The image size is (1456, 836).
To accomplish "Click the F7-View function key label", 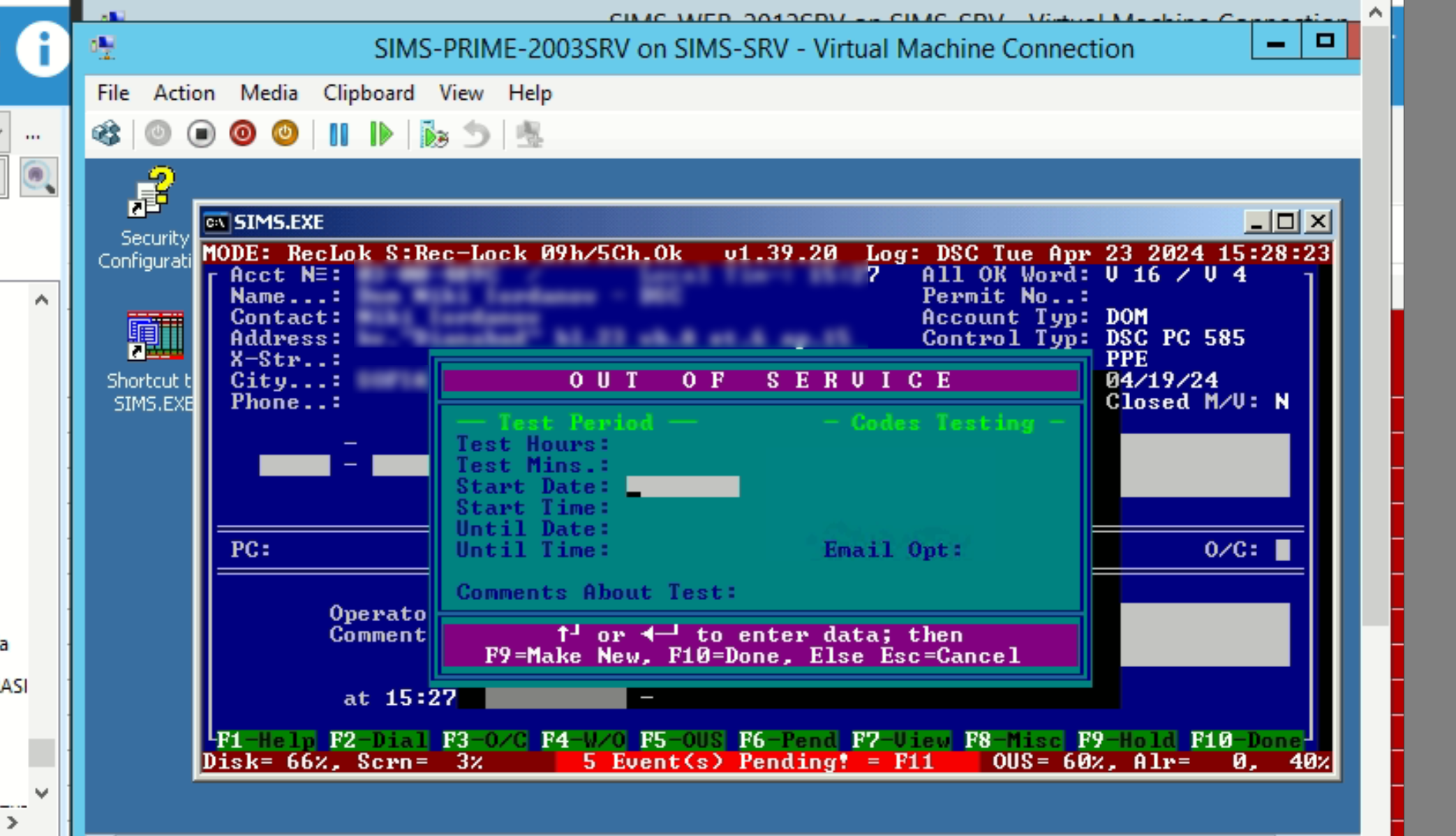I will (x=900, y=740).
